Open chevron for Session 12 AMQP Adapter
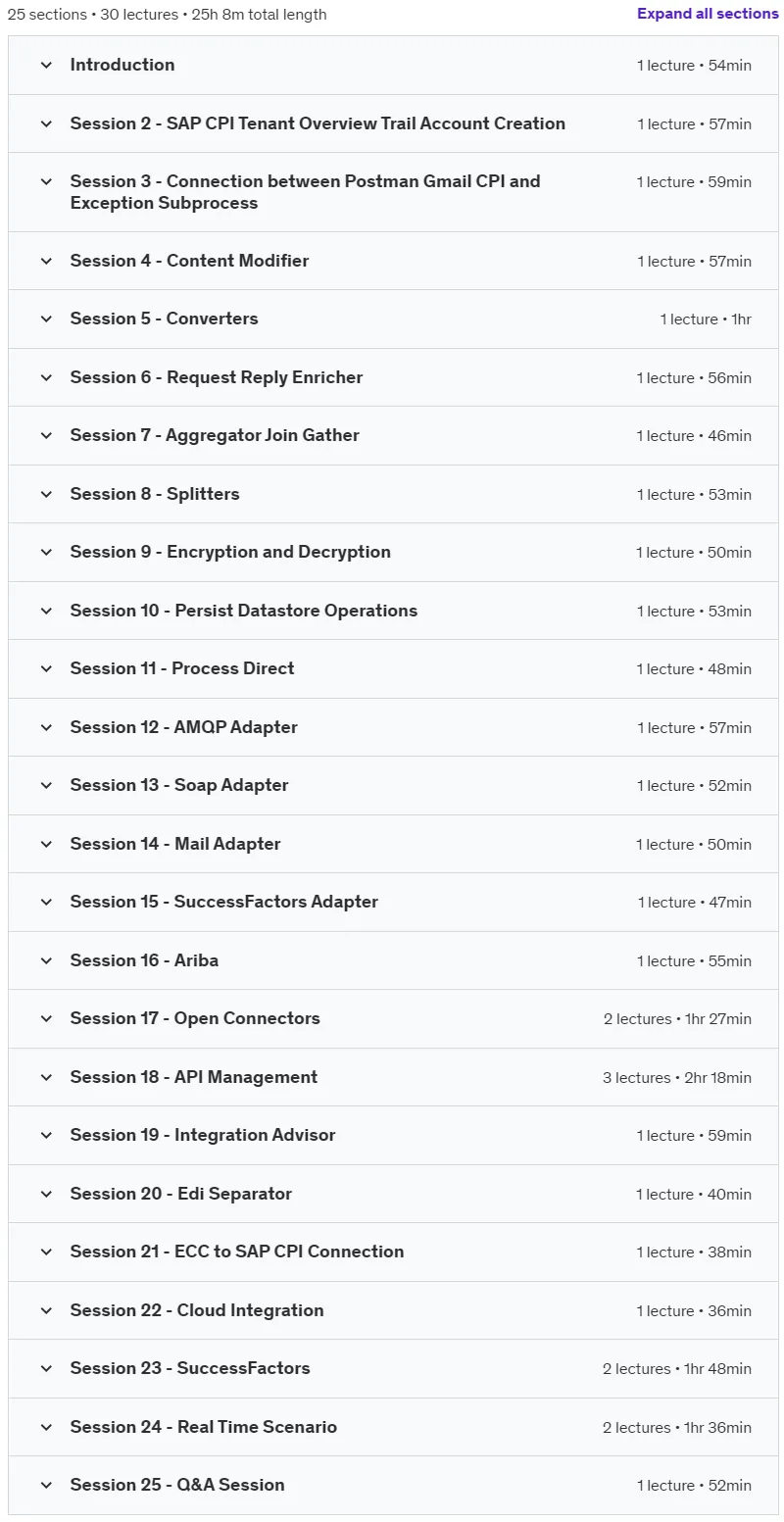 (x=46, y=728)
